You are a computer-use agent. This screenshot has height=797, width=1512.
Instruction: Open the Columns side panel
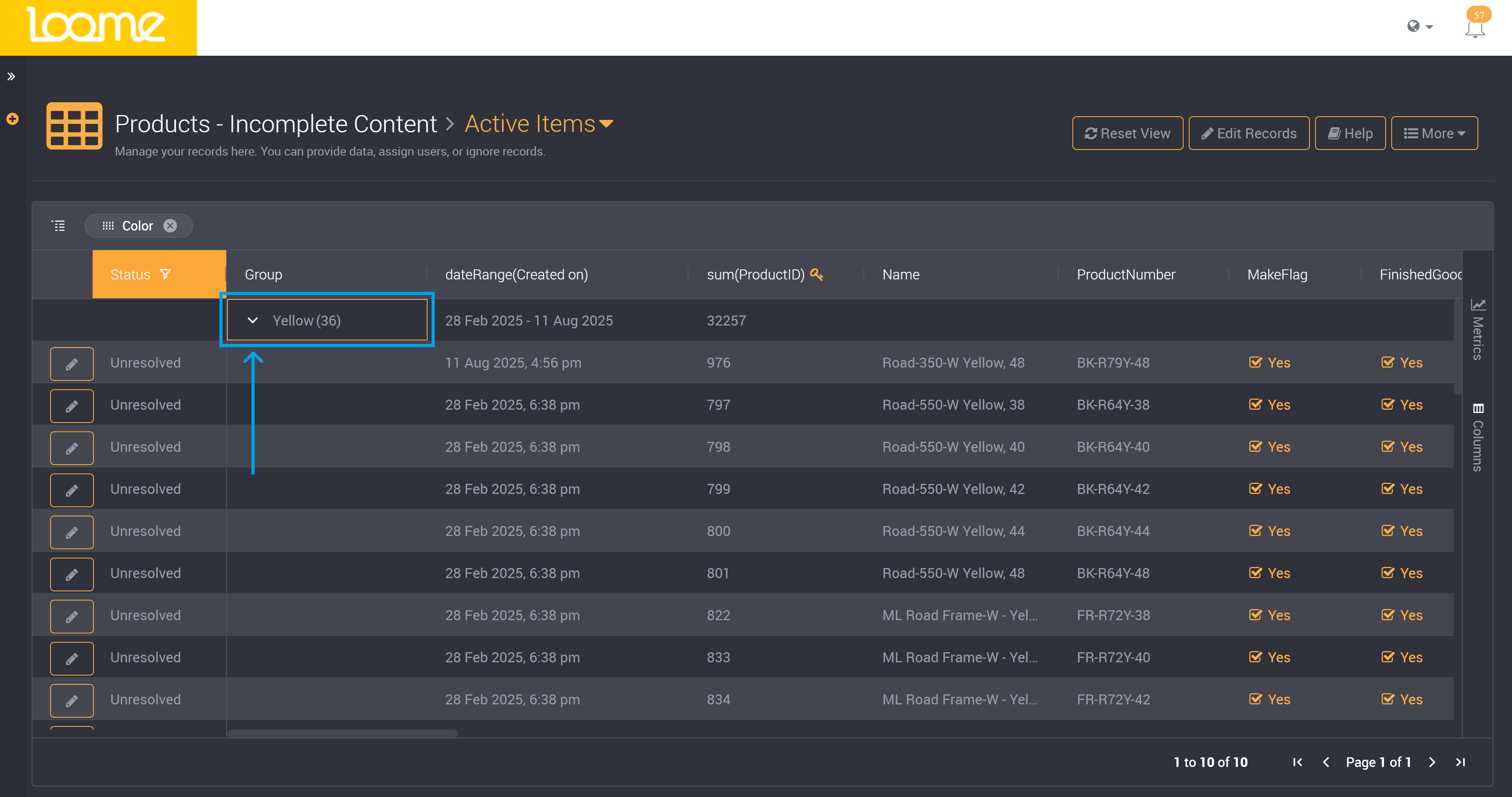point(1478,437)
